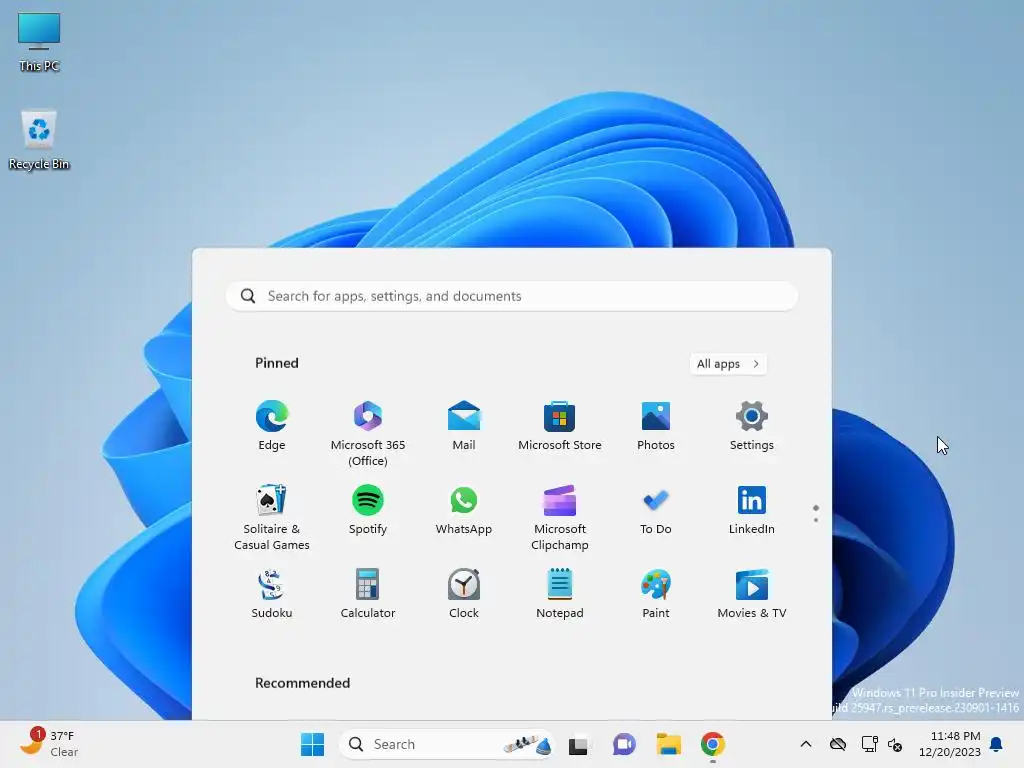Open Paint
The height and width of the screenshot is (768, 1024).
[x=656, y=594]
